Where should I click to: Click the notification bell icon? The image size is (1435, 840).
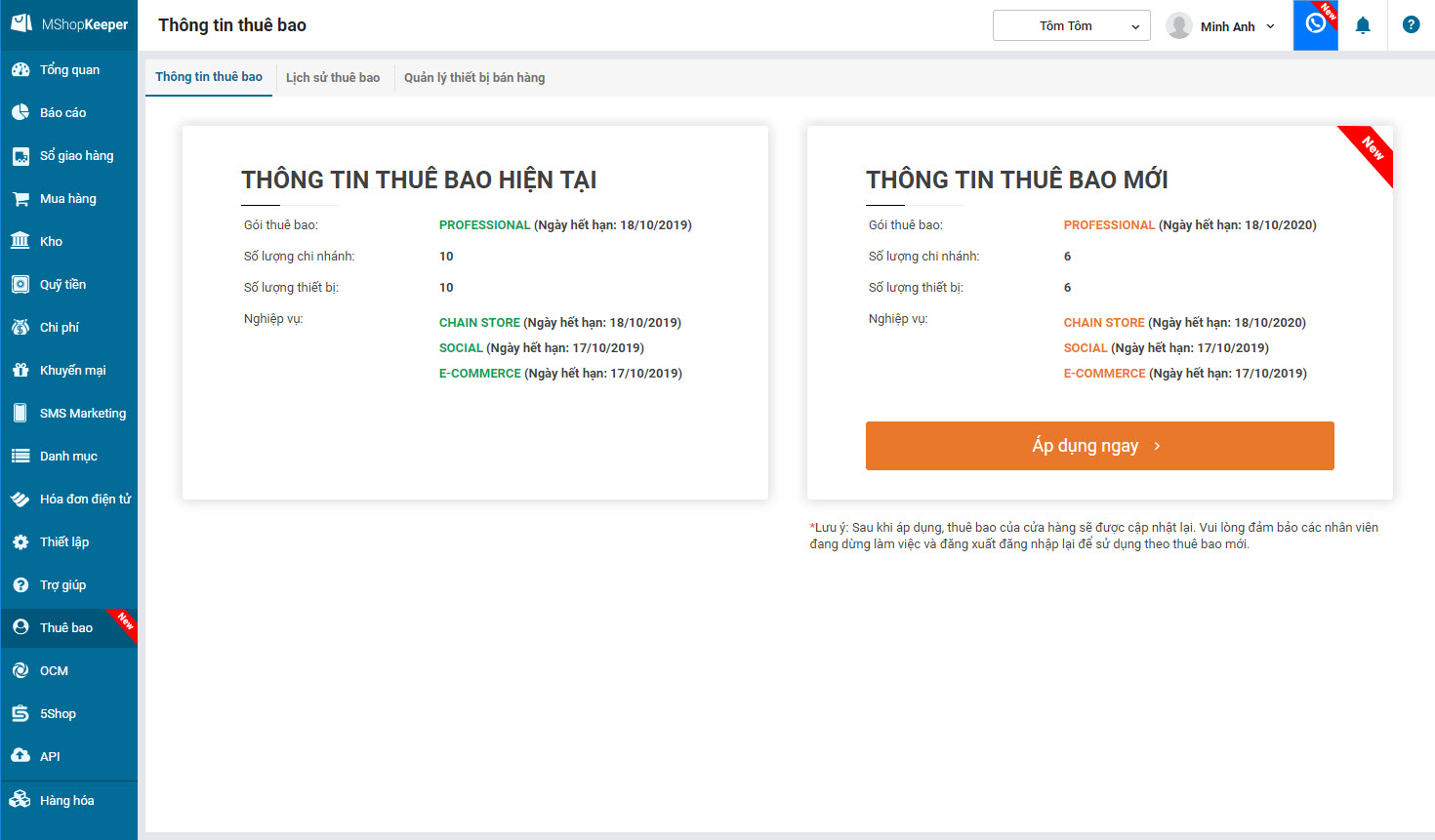pos(1363,25)
